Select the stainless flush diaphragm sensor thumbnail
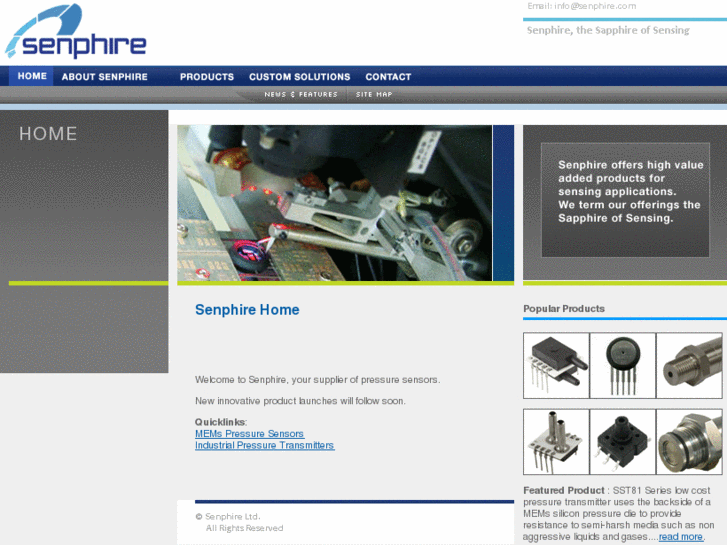The height and width of the screenshot is (545, 727). (689, 442)
